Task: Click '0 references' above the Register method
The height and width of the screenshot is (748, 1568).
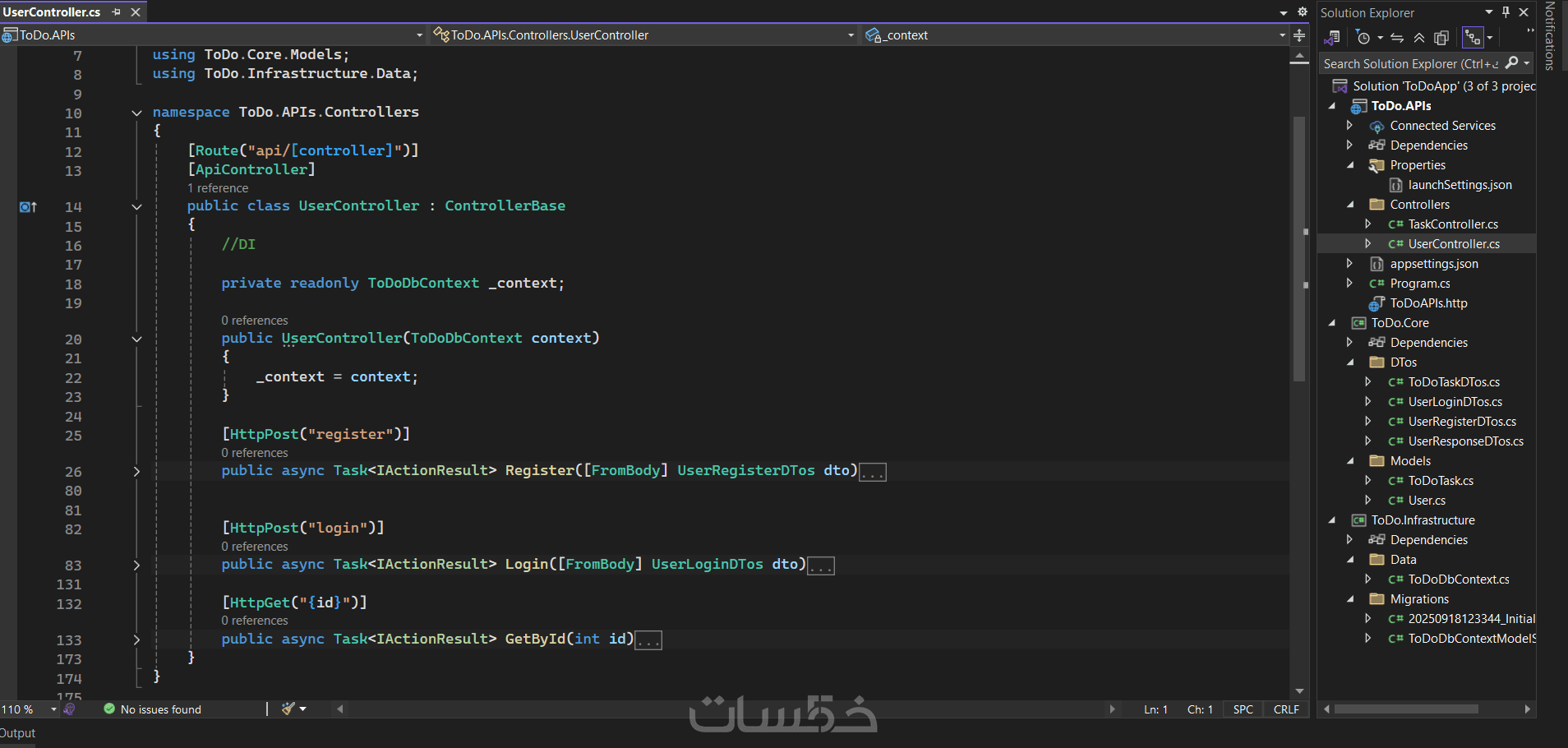Action: coord(255,452)
